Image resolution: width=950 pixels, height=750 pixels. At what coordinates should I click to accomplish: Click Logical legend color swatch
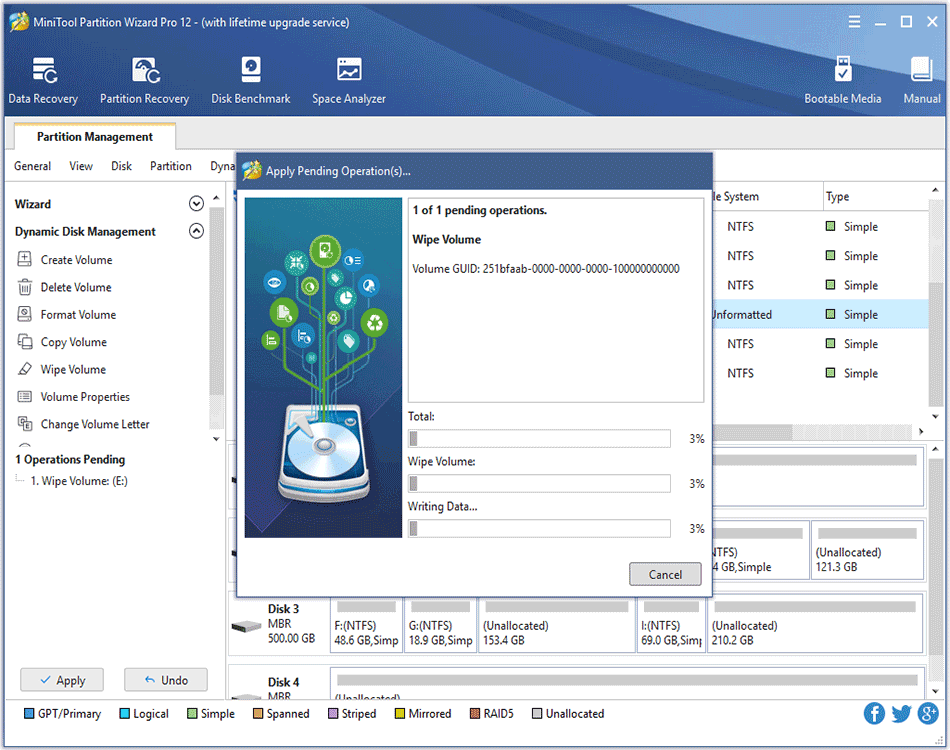click(x=124, y=714)
